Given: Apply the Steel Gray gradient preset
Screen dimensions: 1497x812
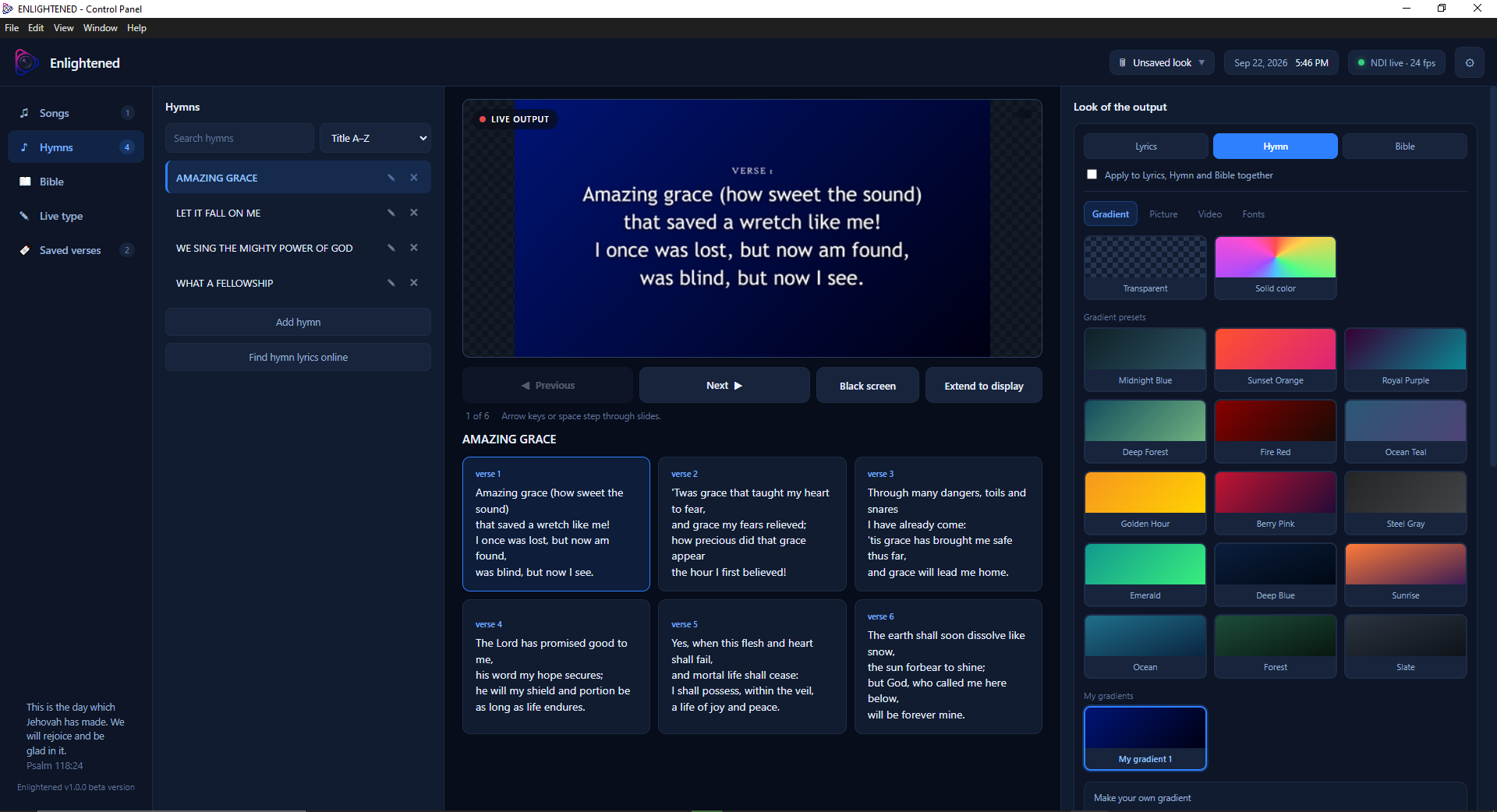Looking at the screenshot, I should point(1406,503).
